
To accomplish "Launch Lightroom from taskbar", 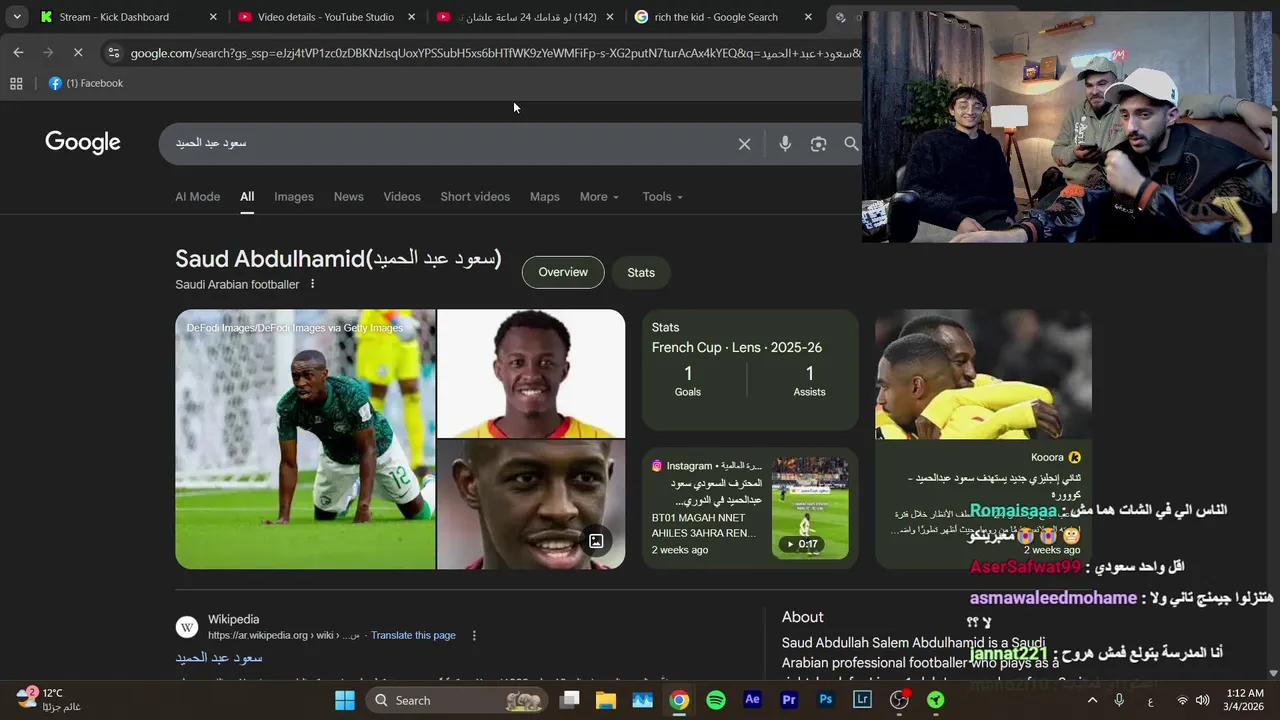I will 862,700.
